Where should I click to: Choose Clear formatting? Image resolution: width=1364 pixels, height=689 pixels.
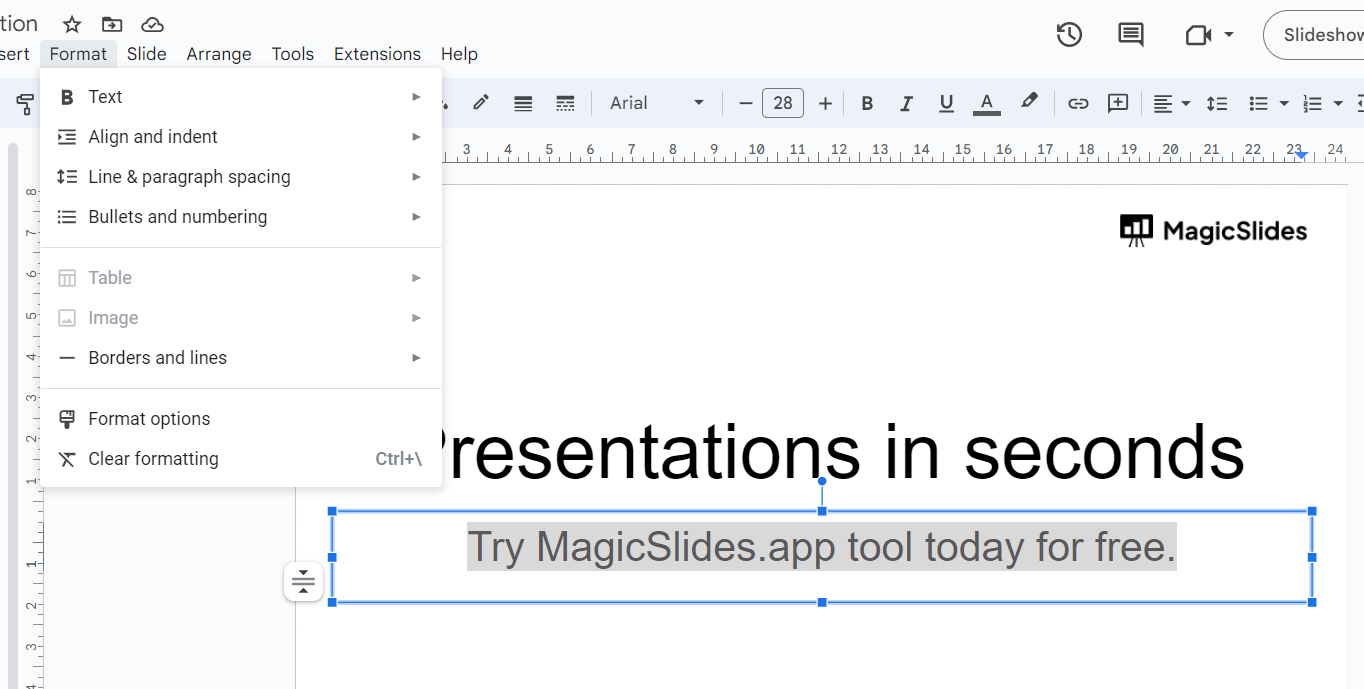click(x=241, y=459)
